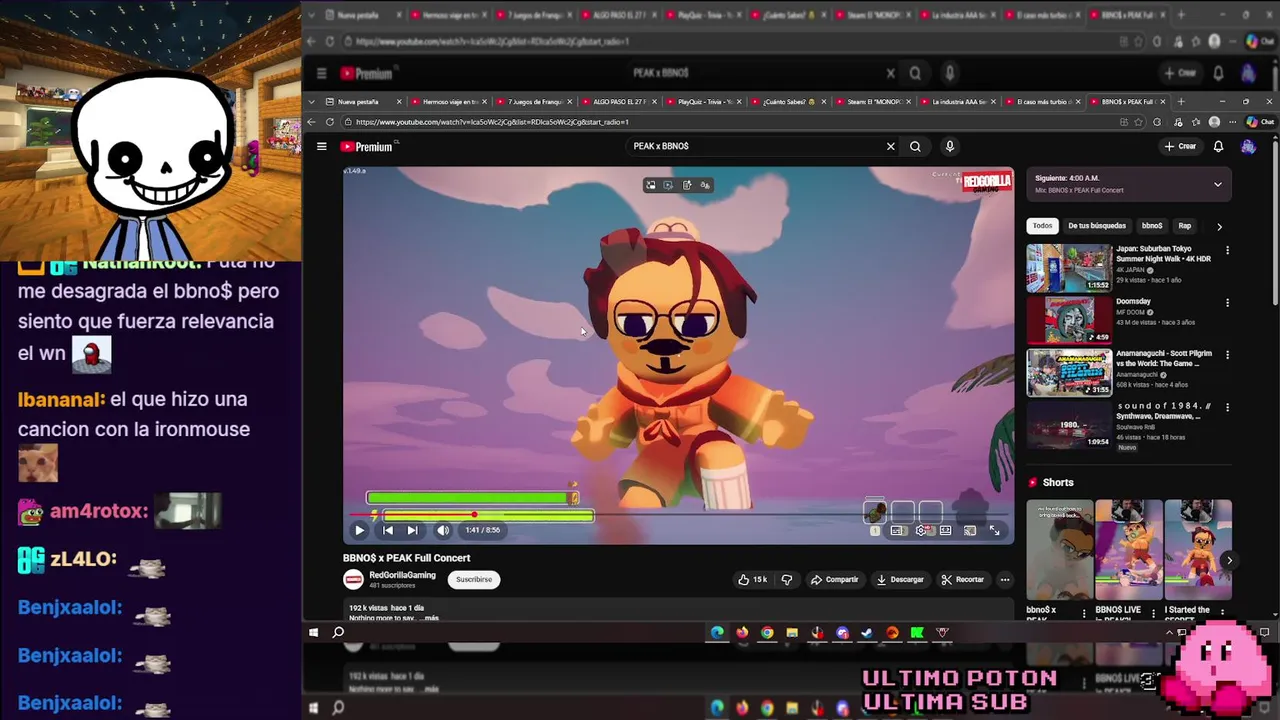This screenshot has width=1280, height=720.
Task: Like the video with 15 k thumbs-up
Action: click(x=752, y=579)
